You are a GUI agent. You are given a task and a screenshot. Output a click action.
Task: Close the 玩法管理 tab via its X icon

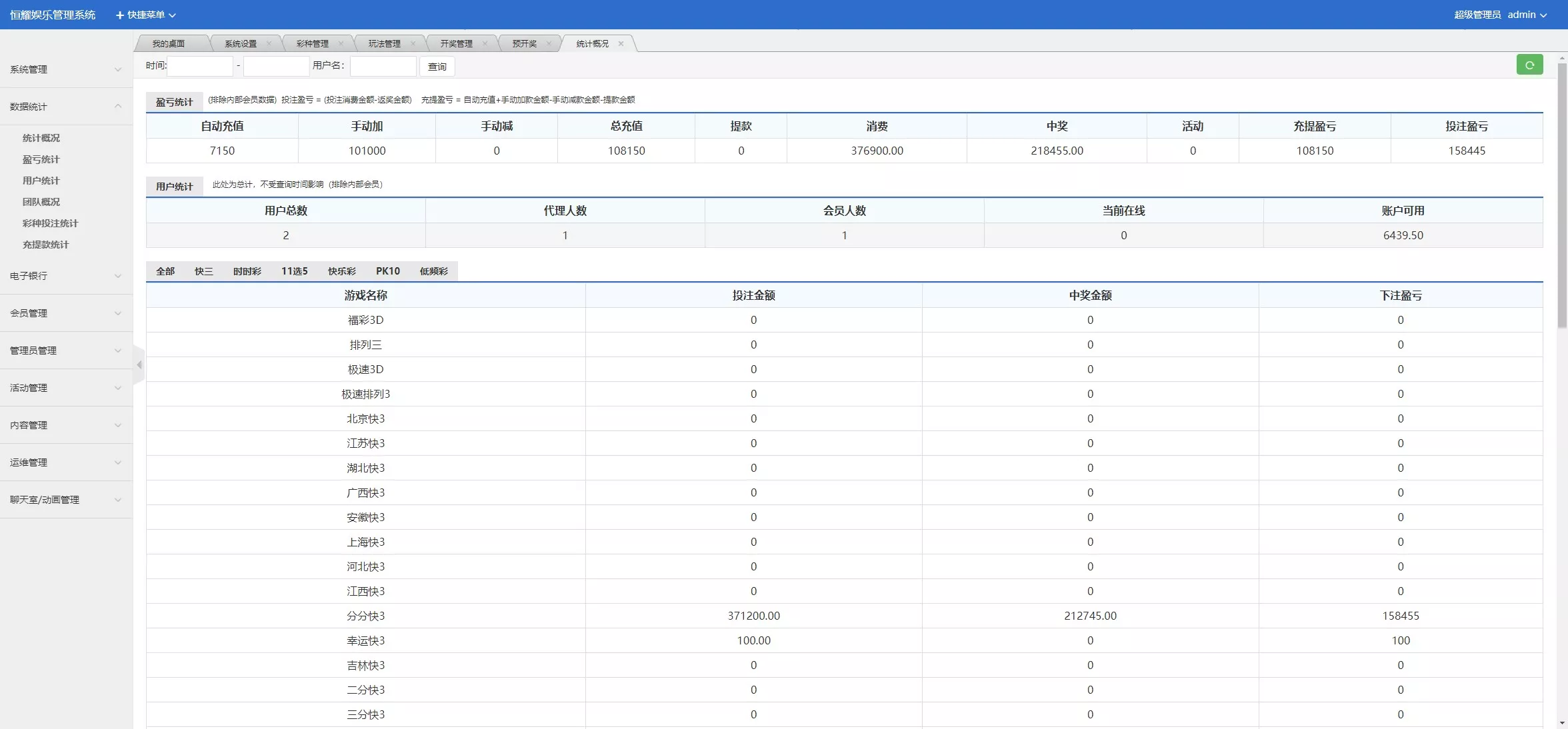click(413, 44)
